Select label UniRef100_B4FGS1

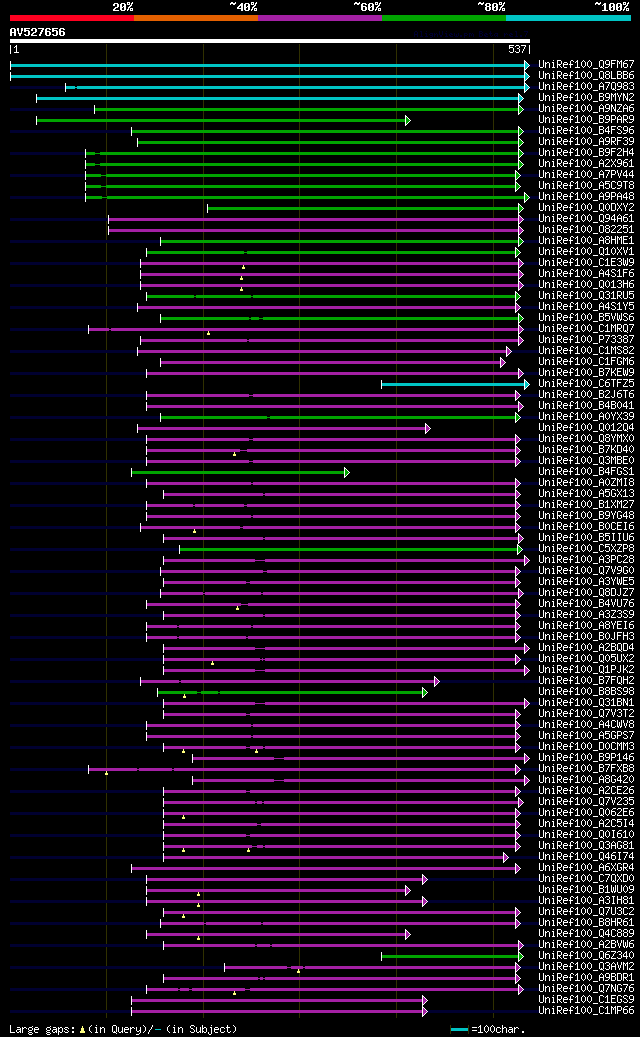(586, 472)
